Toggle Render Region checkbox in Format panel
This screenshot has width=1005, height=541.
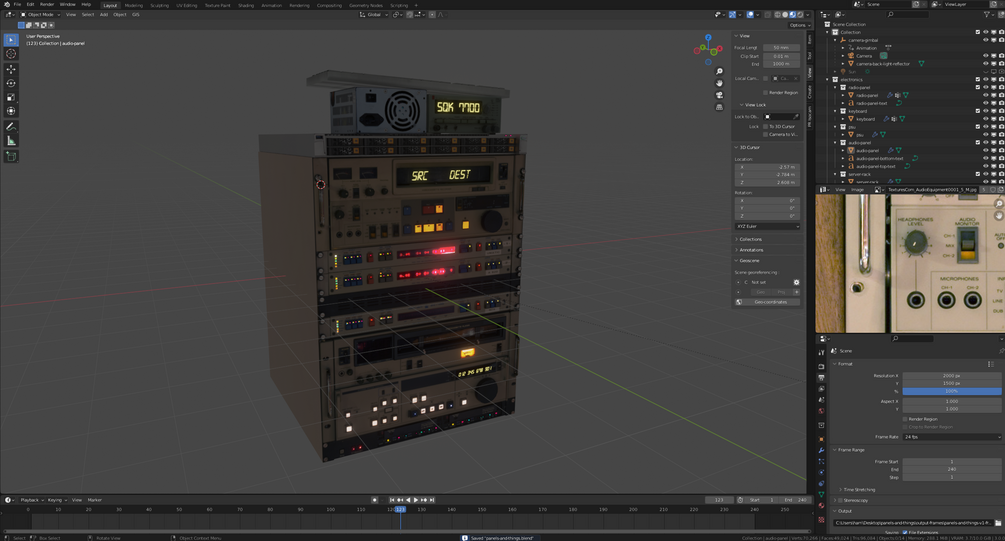coord(905,419)
